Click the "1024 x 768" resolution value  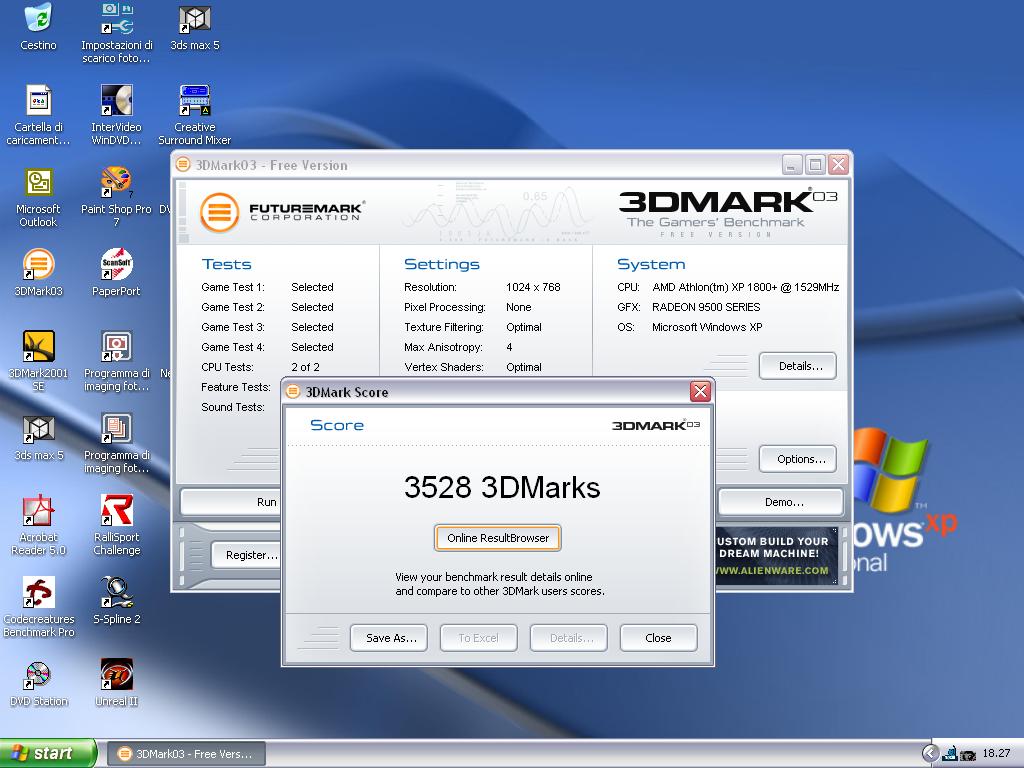(533, 287)
